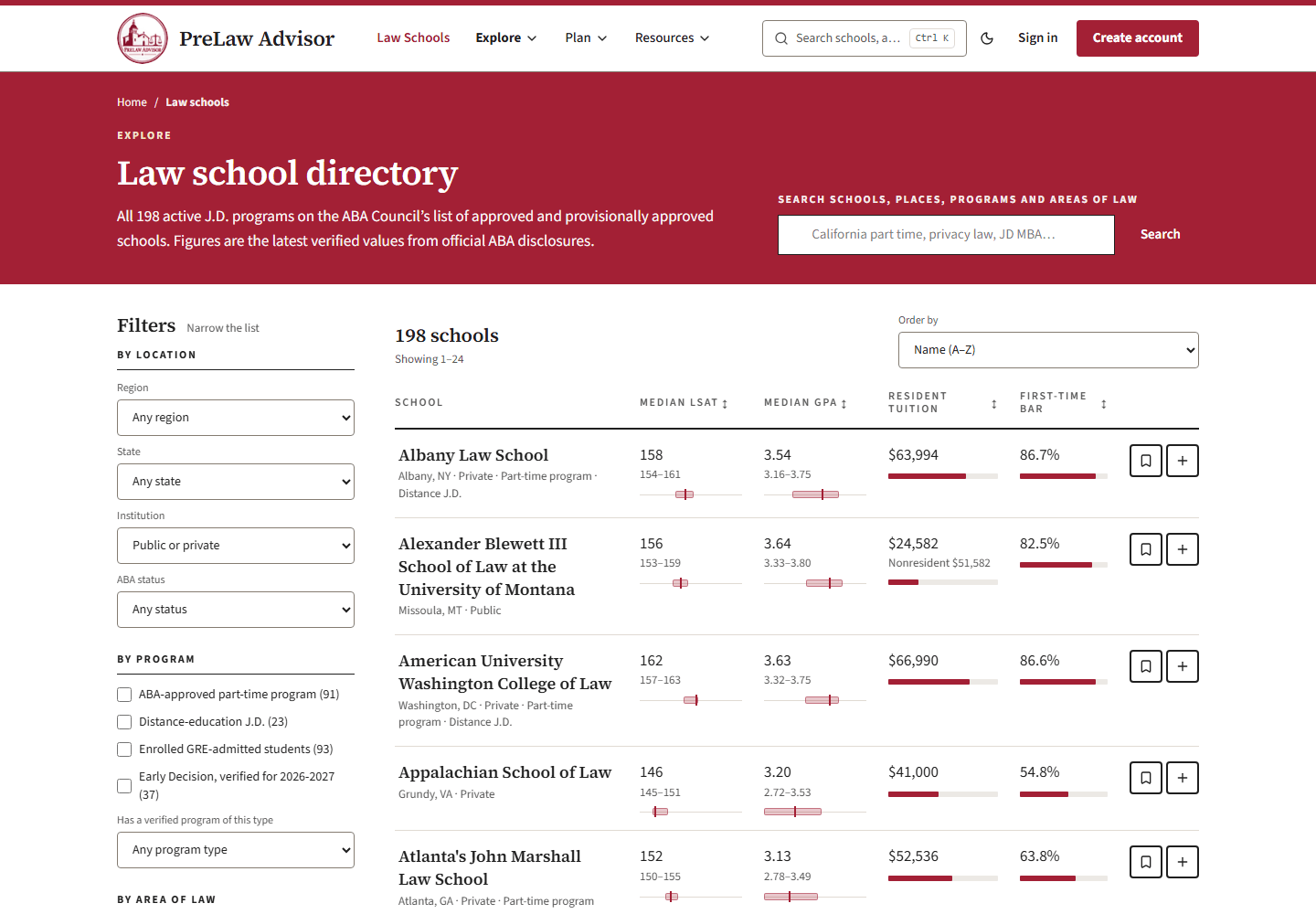This screenshot has width=1316, height=914.
Task: Add Albany Law School with plus icon
Action: tap(1183, 461)
